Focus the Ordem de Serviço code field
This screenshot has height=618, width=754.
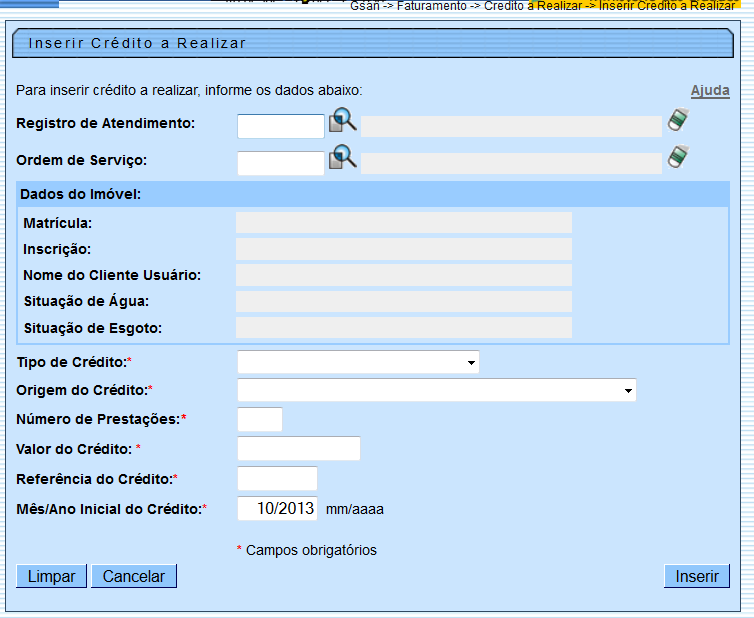pos(281,163)
